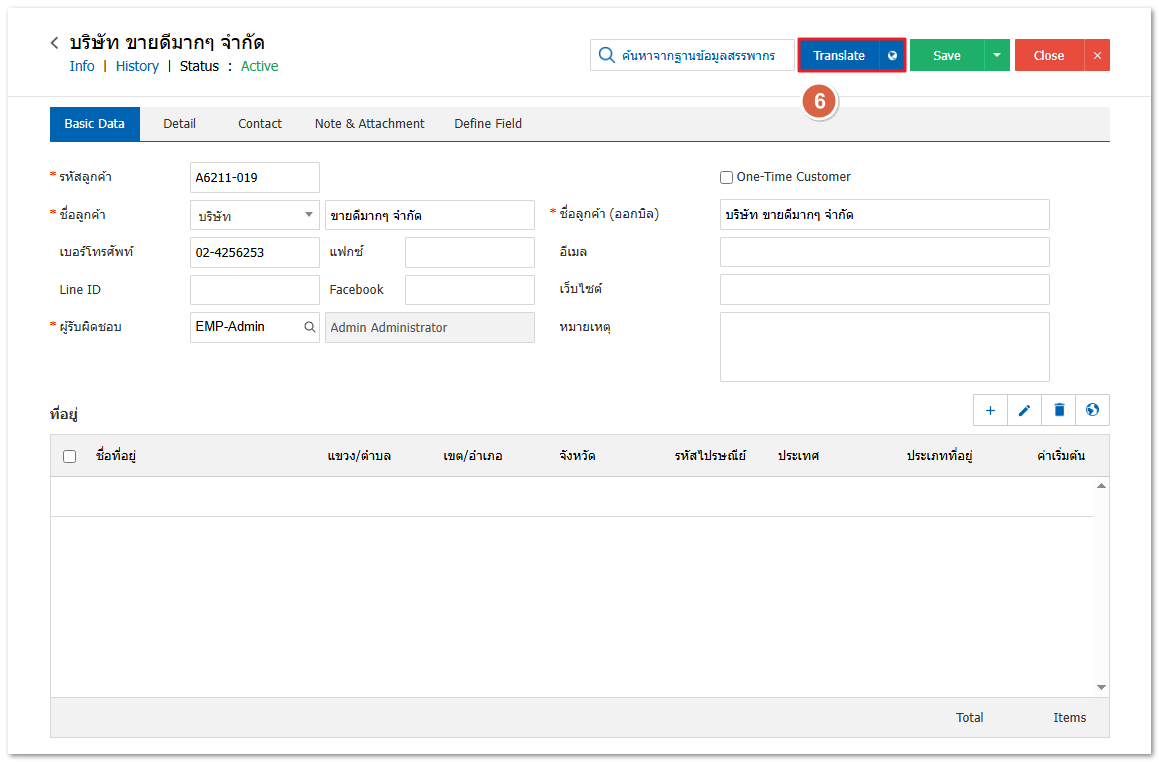The image size is (1159, 762).
Task: Click the globe icon on Translate button
Action: pyautogui.click(x=892, y=56)
